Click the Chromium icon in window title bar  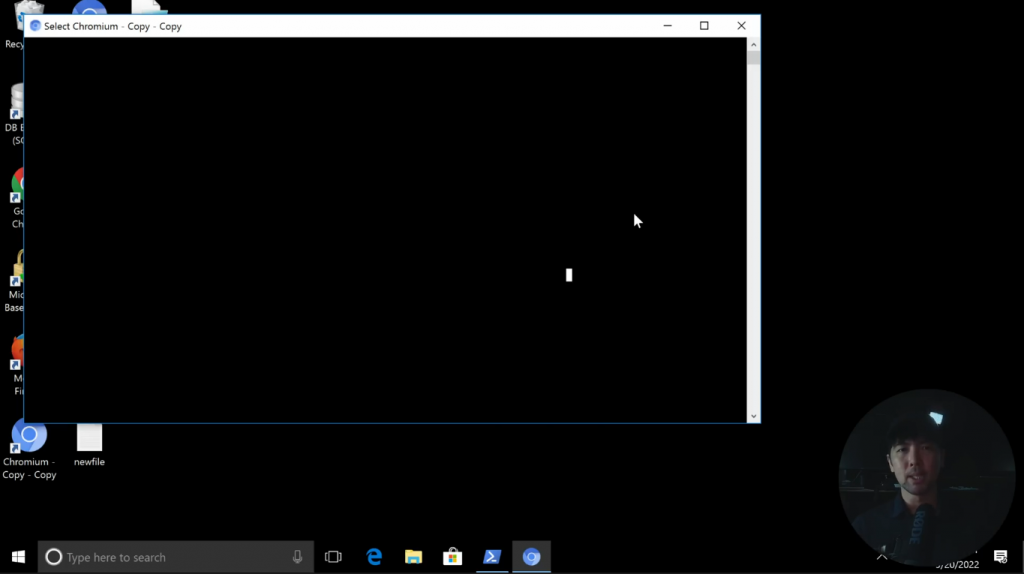(35, 26)
